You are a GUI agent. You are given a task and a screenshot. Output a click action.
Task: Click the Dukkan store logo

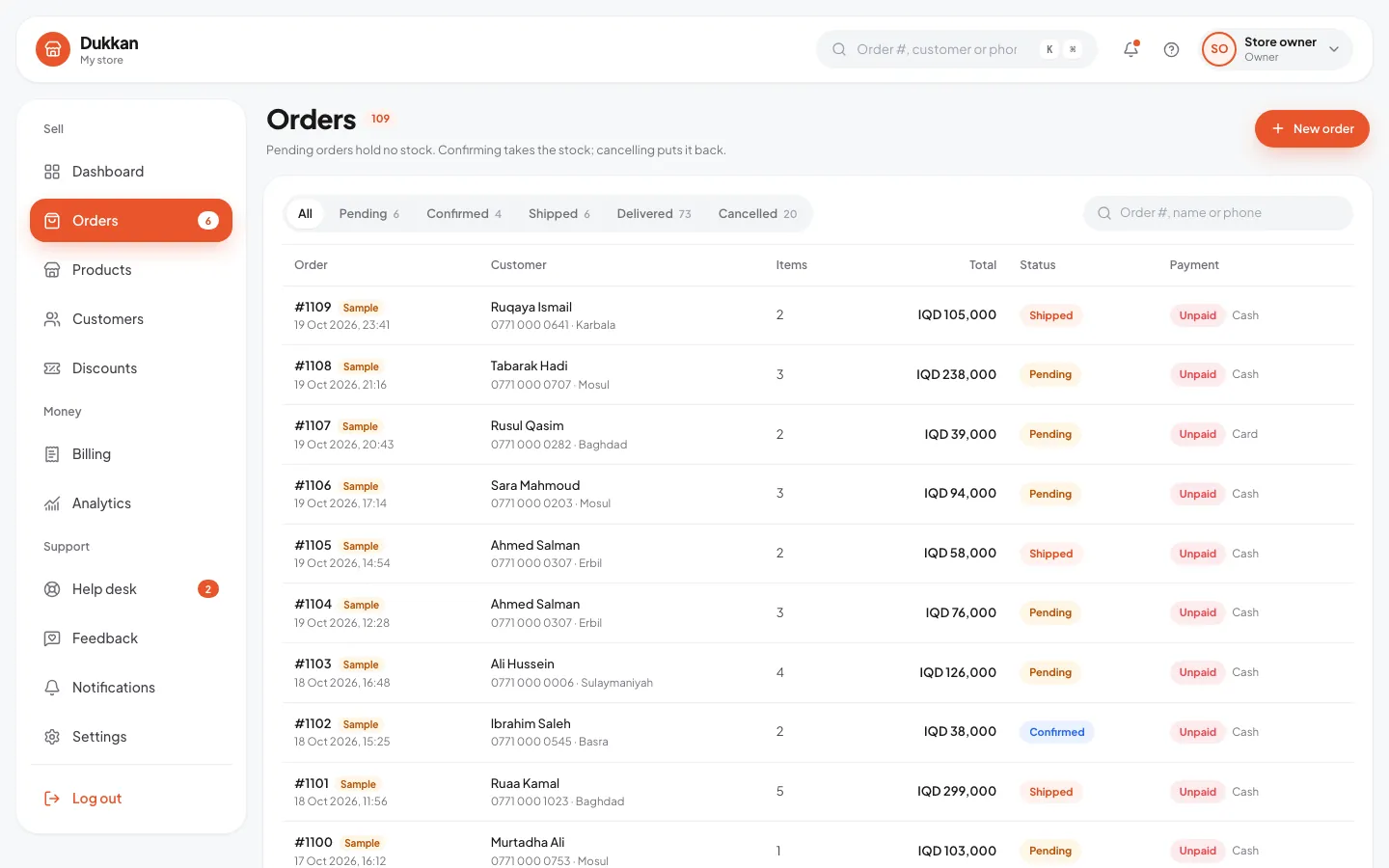53,49
